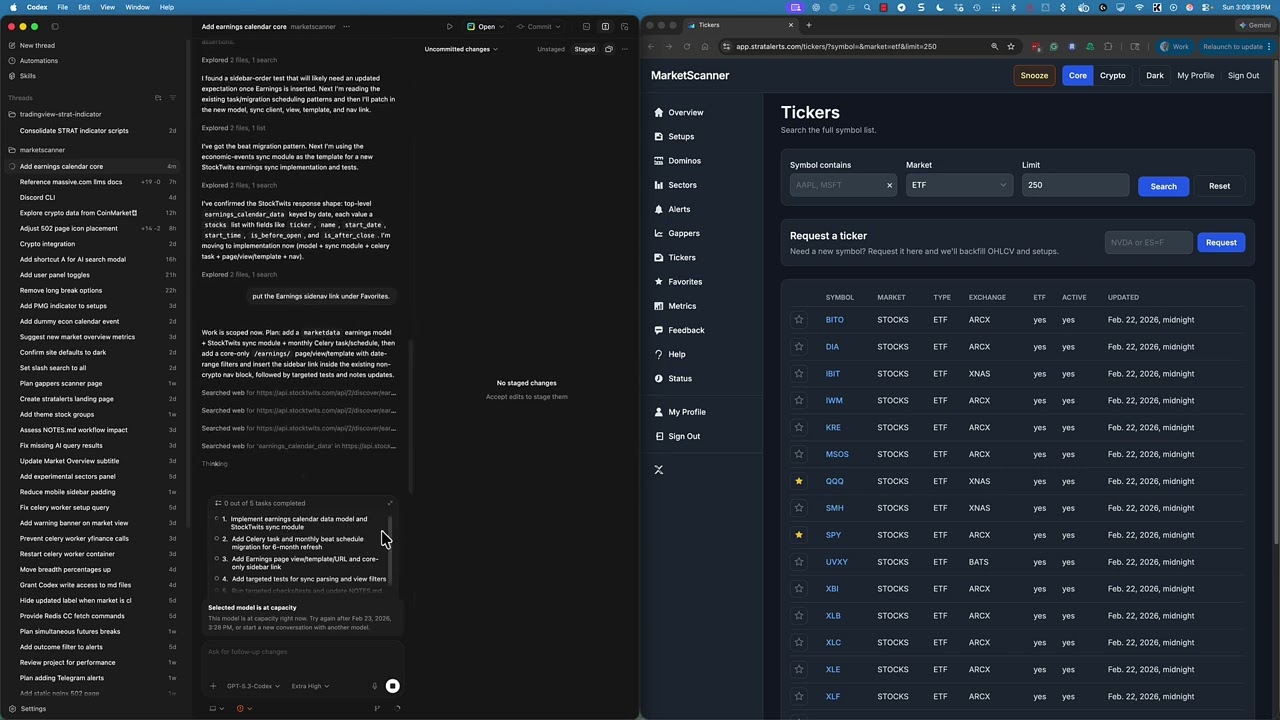
Task: Open the orange warning dropdown at bottom
Action: point(243,708)
